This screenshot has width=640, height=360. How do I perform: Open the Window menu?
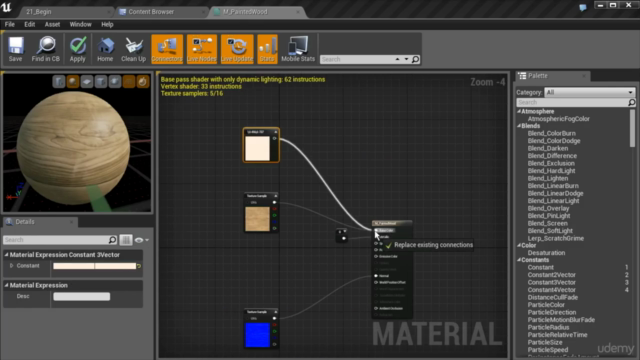pos(80,24)
